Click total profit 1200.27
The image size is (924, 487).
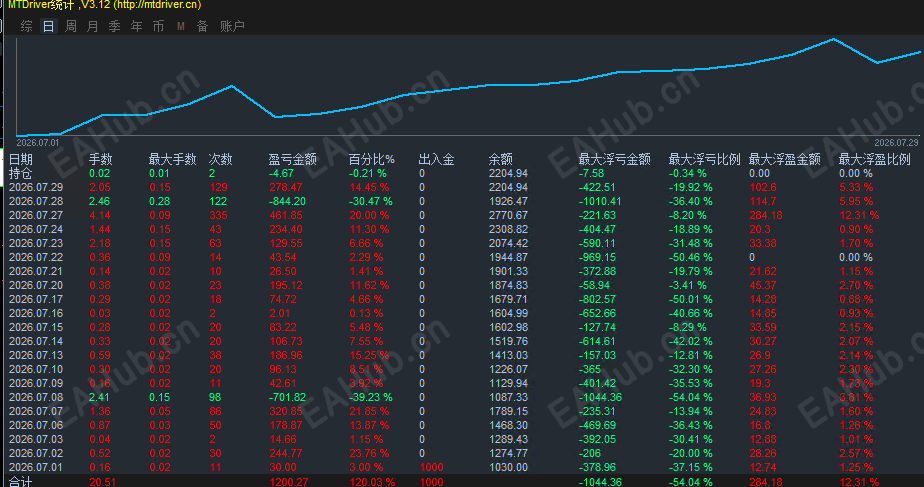coord(289,482)
